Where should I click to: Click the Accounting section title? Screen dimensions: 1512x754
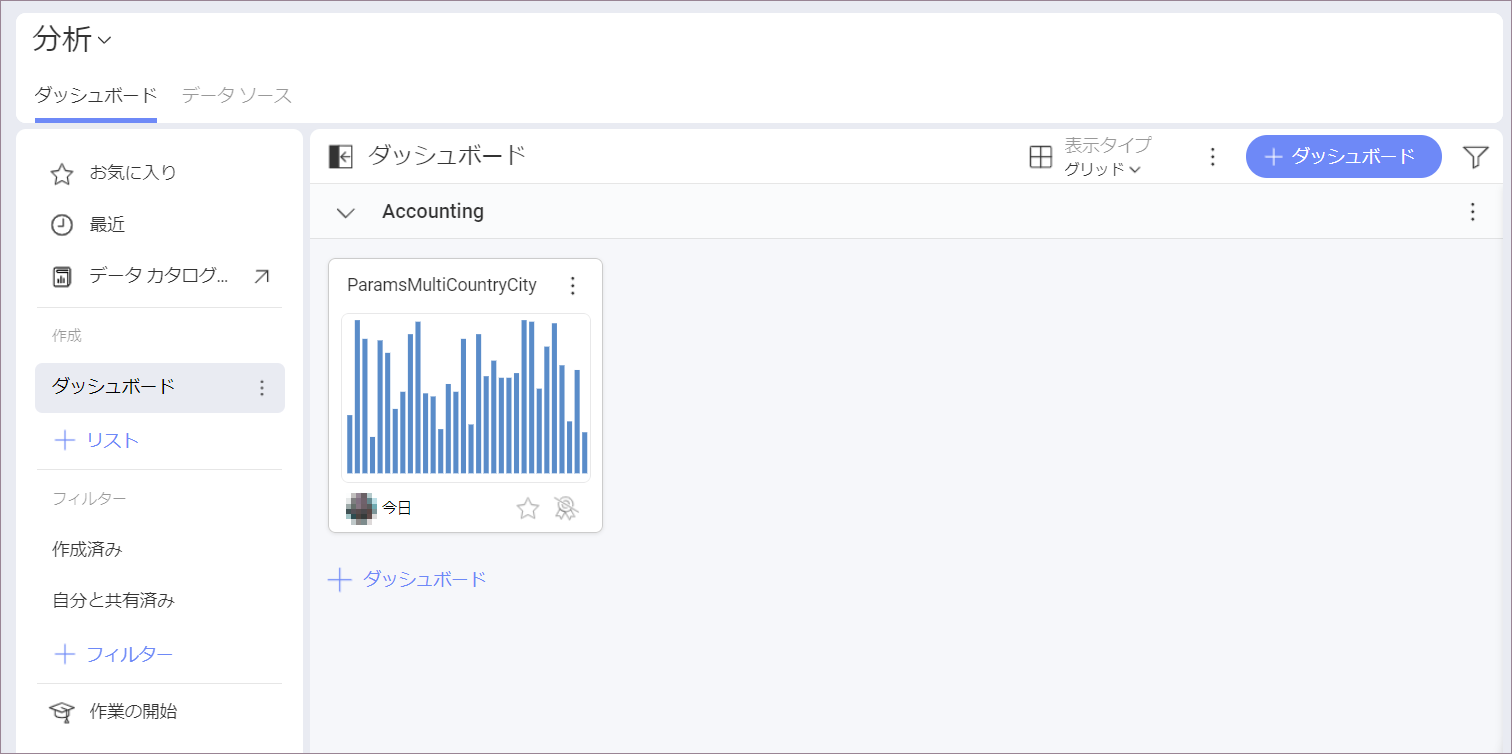pos(433,212)
